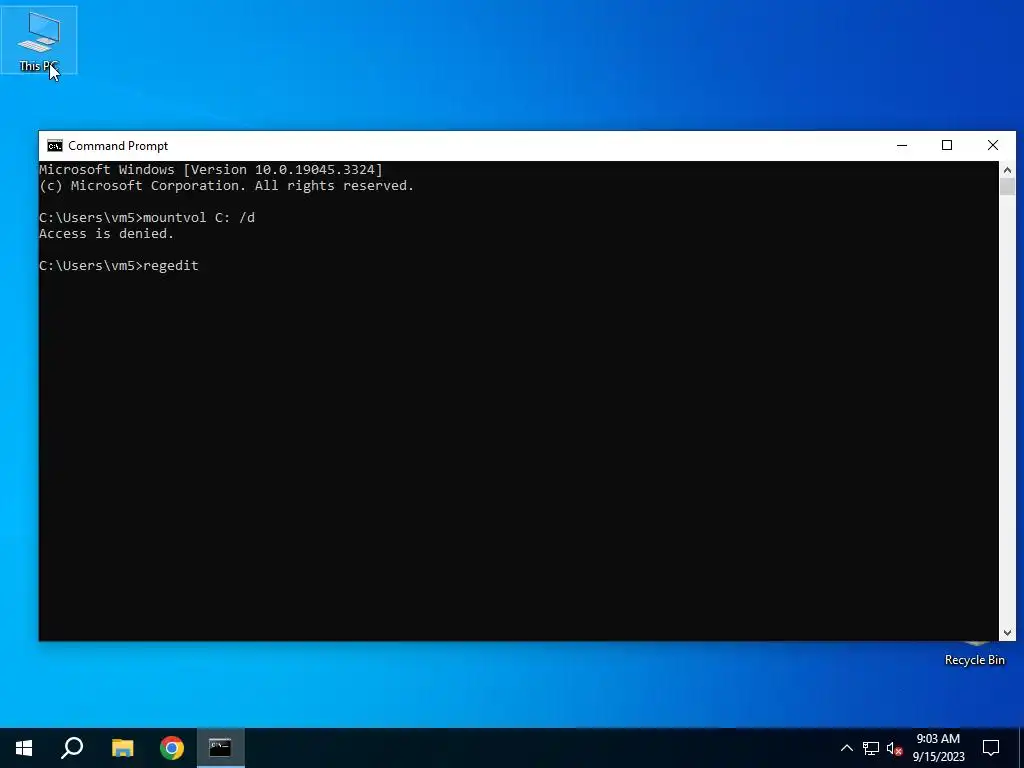Close the Command Prompt window
The height and width of the screenshot is (768, 1024).
pos(993,146)
